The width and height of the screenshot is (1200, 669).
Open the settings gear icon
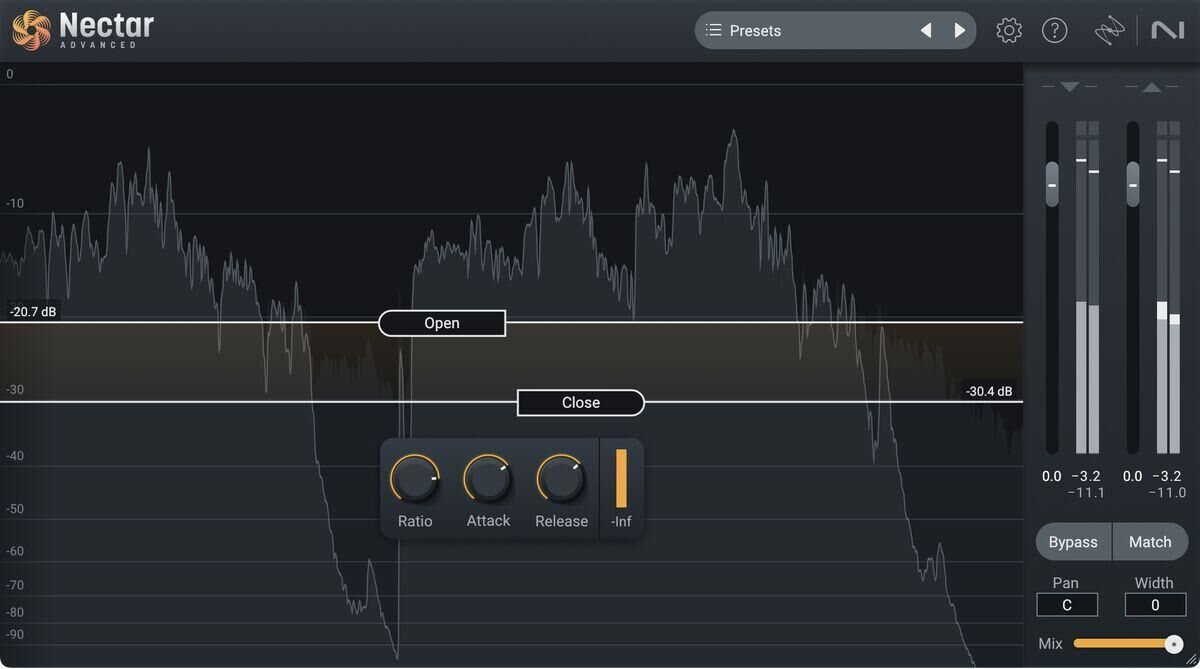[1009, 31]
